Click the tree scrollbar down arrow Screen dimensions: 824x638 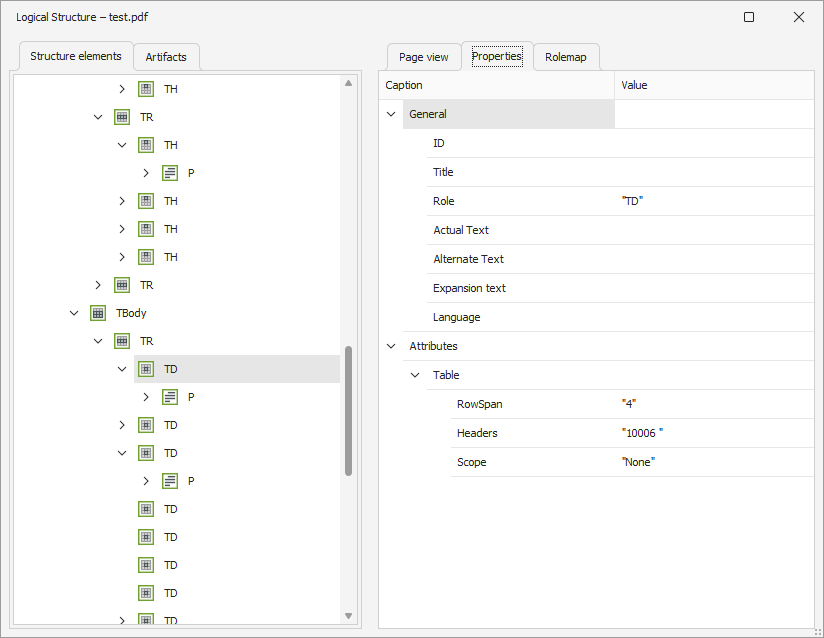349,616
